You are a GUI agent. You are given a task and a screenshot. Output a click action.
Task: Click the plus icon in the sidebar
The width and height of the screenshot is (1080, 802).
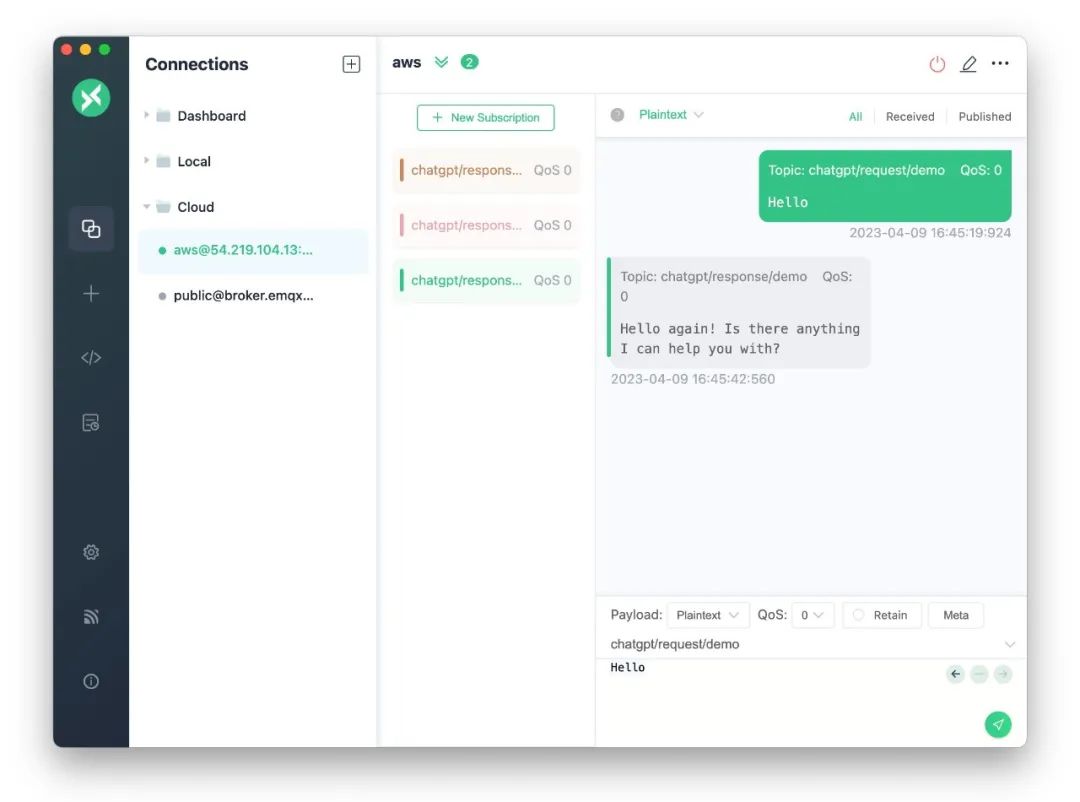[91, 294]
